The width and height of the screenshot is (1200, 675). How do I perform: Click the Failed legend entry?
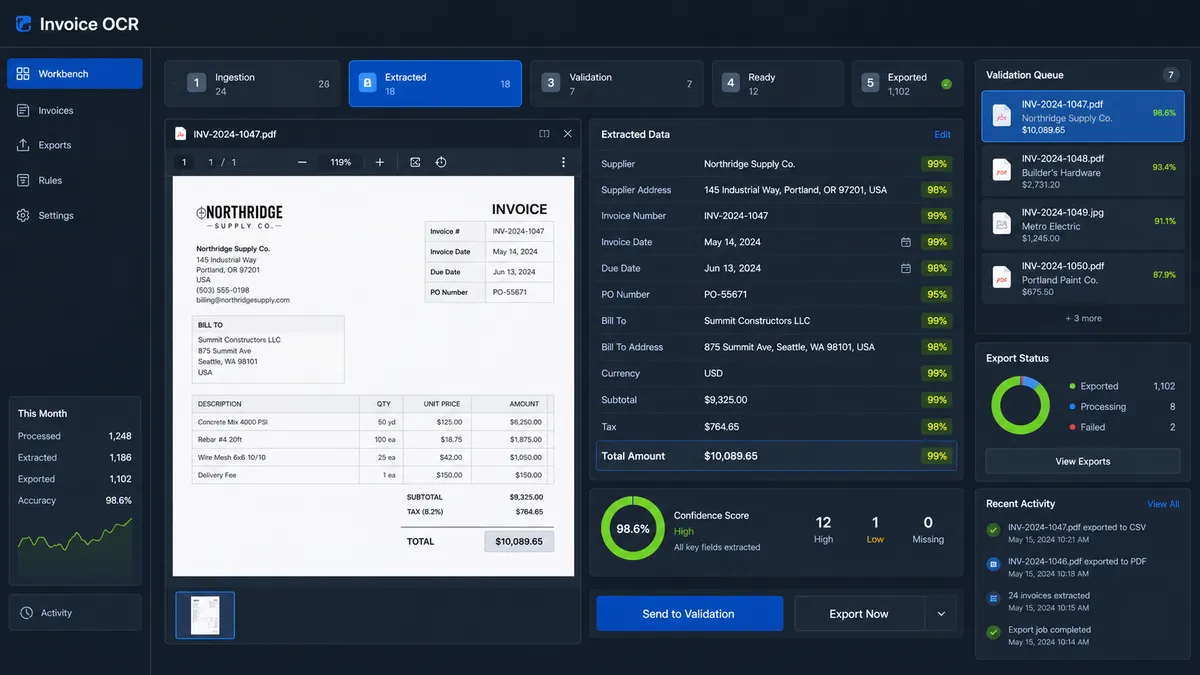[1122, 427]
